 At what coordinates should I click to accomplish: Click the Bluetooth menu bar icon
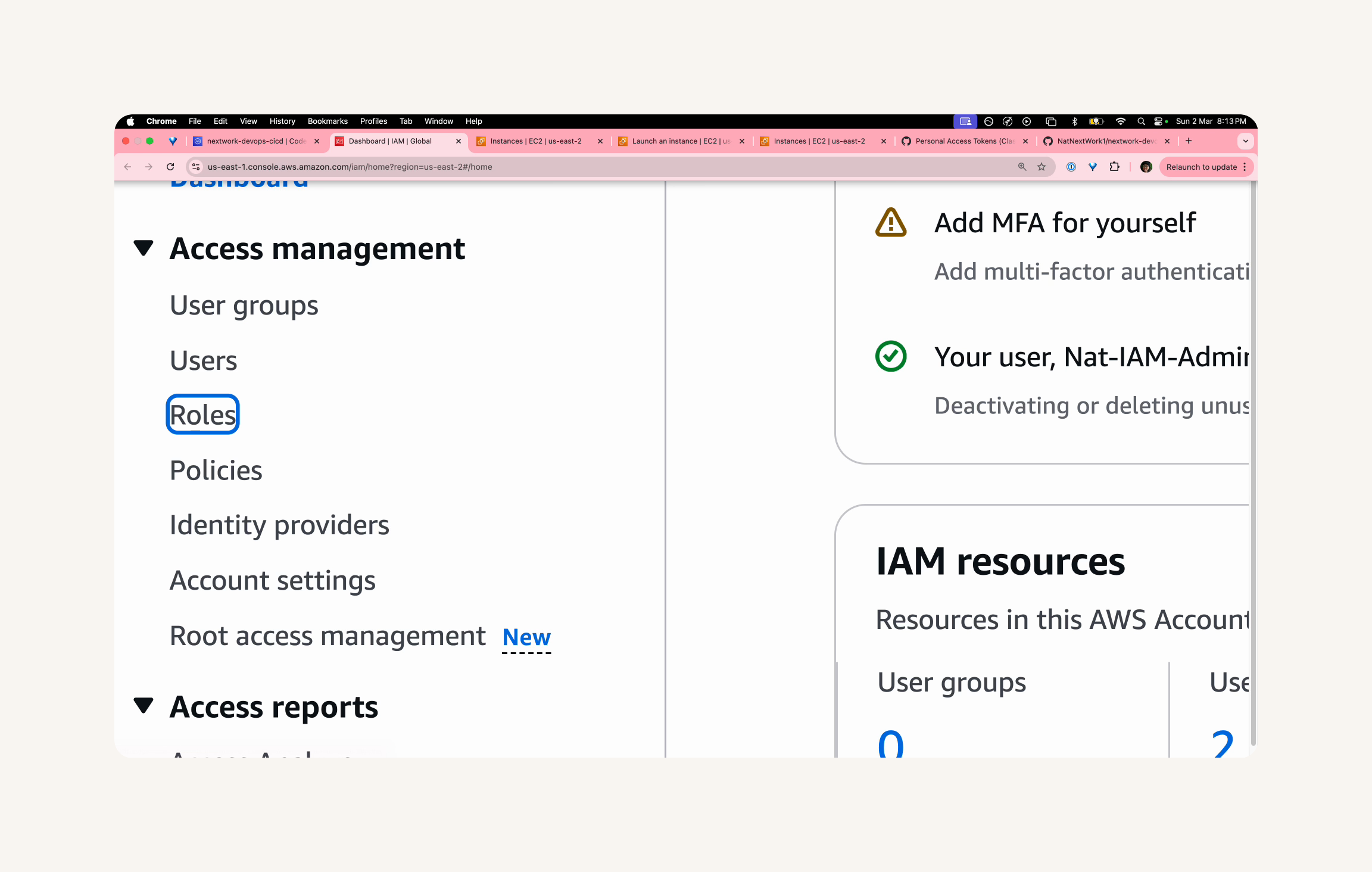point(1075,121)
